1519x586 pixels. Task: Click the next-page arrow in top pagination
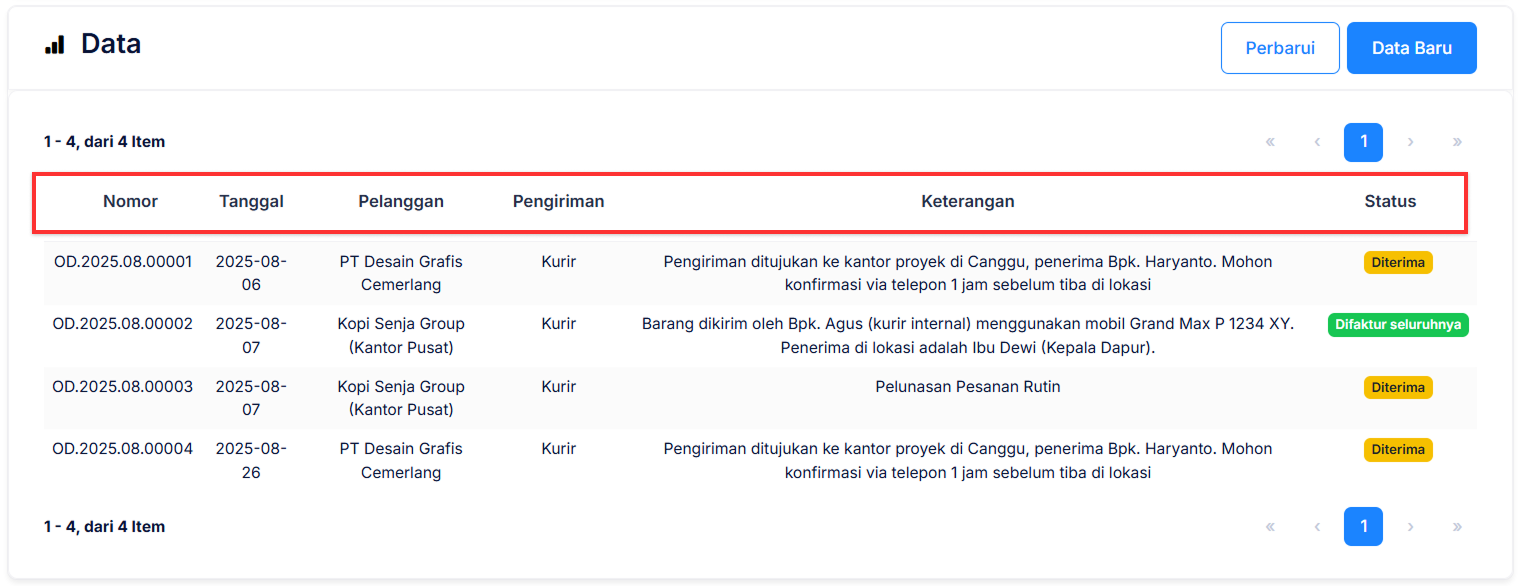coord(1410,142)
